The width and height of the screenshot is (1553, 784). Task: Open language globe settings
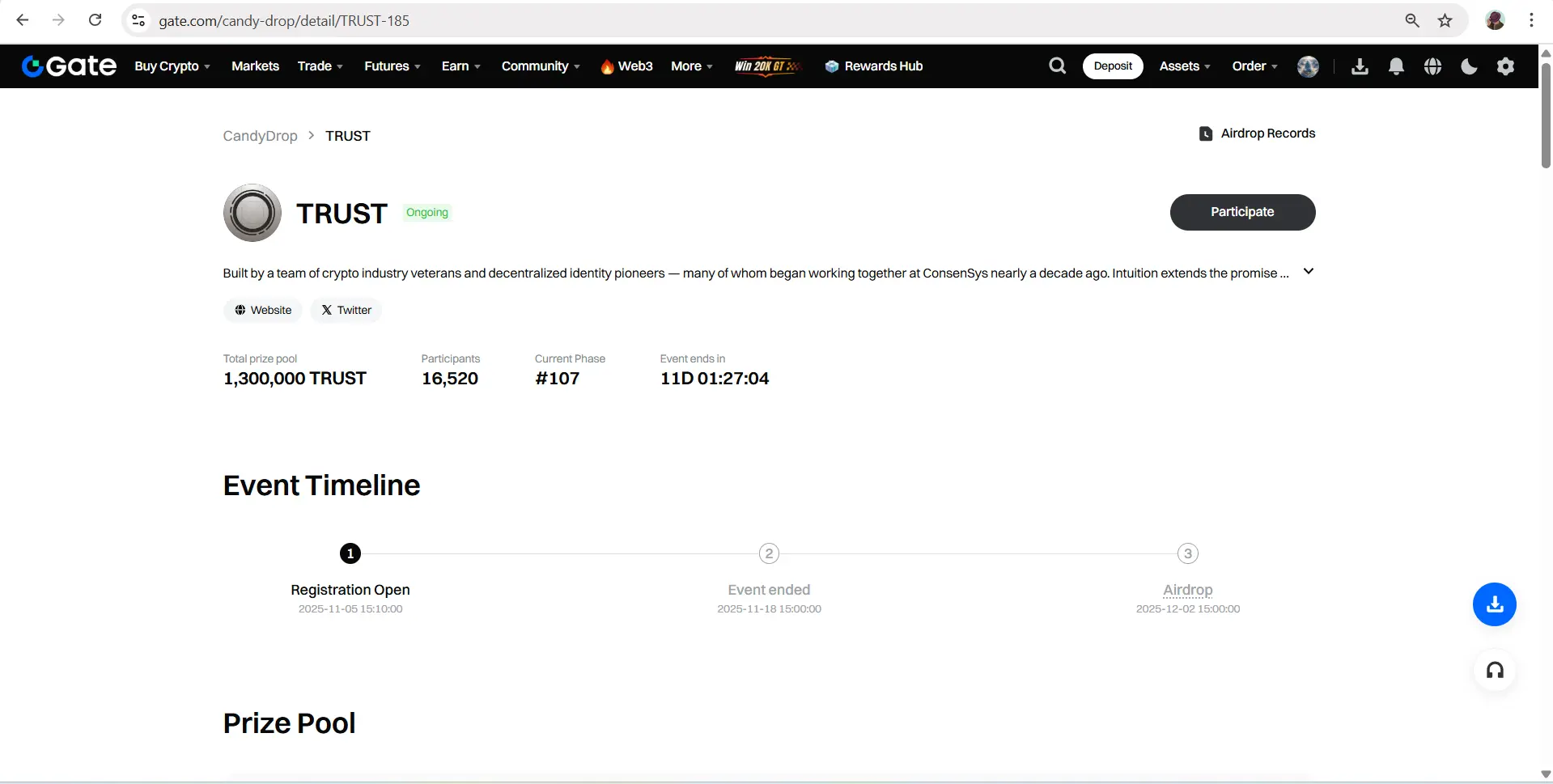tap(1432, 66)
